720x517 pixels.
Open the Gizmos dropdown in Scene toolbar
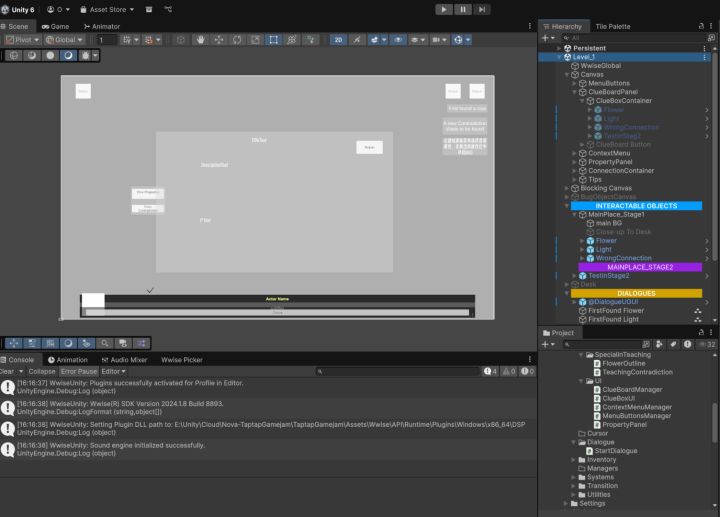click(465, 40)
